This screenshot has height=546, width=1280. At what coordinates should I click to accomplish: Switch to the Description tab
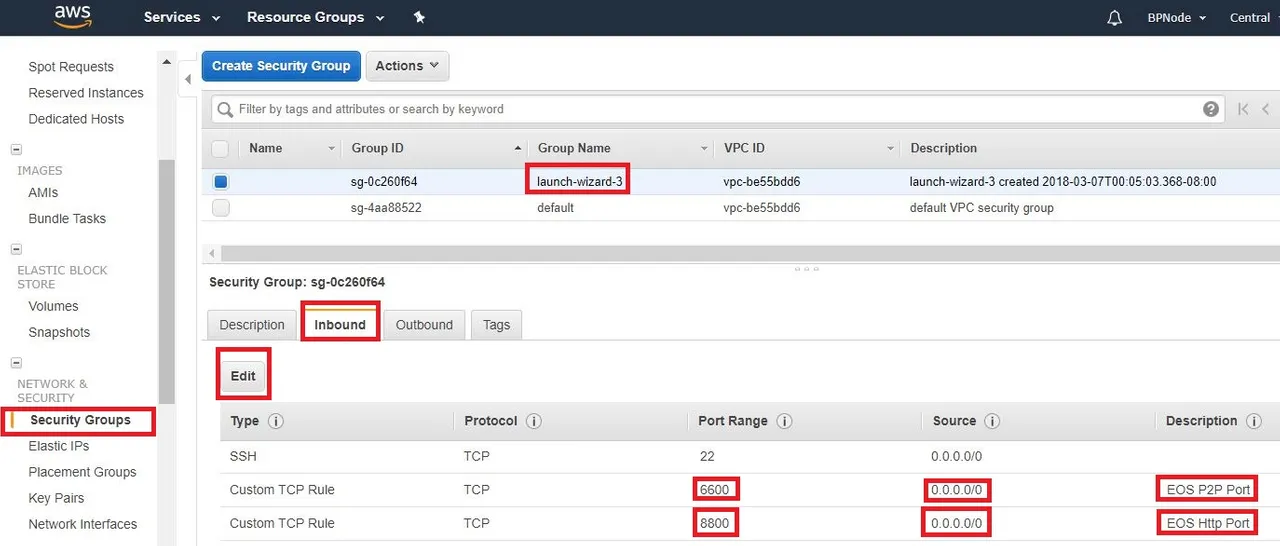point(252,325)
